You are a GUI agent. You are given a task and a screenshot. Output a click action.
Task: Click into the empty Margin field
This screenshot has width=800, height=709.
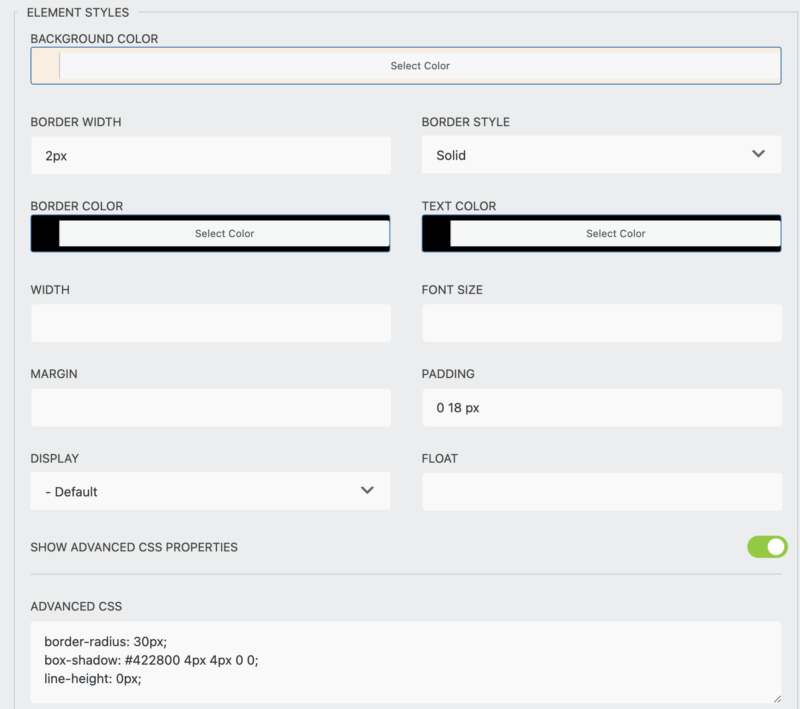[x=210, y=407]
